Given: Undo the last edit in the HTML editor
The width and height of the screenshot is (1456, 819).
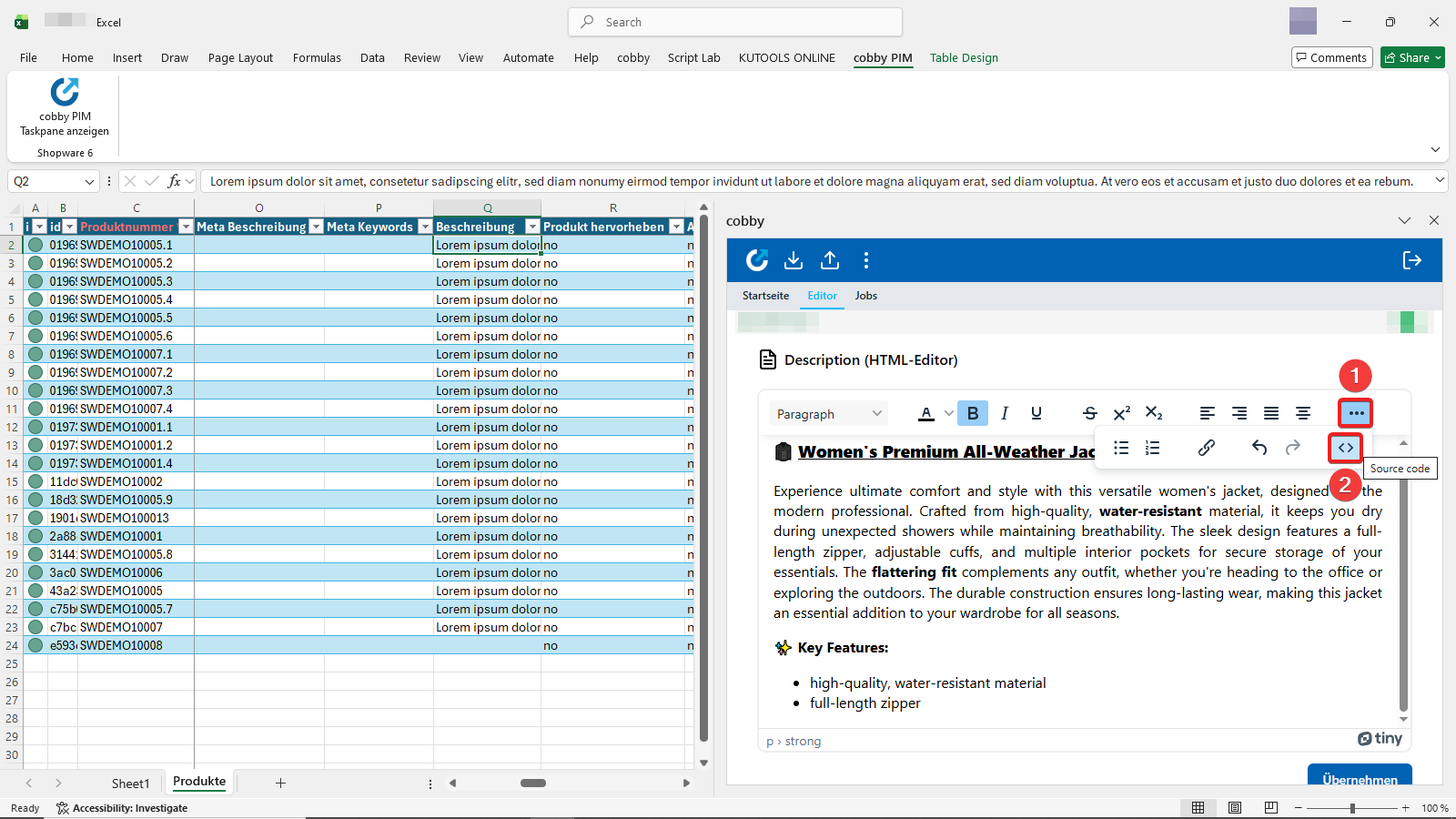Looking at the screenshot, I should pos(1259,448).
